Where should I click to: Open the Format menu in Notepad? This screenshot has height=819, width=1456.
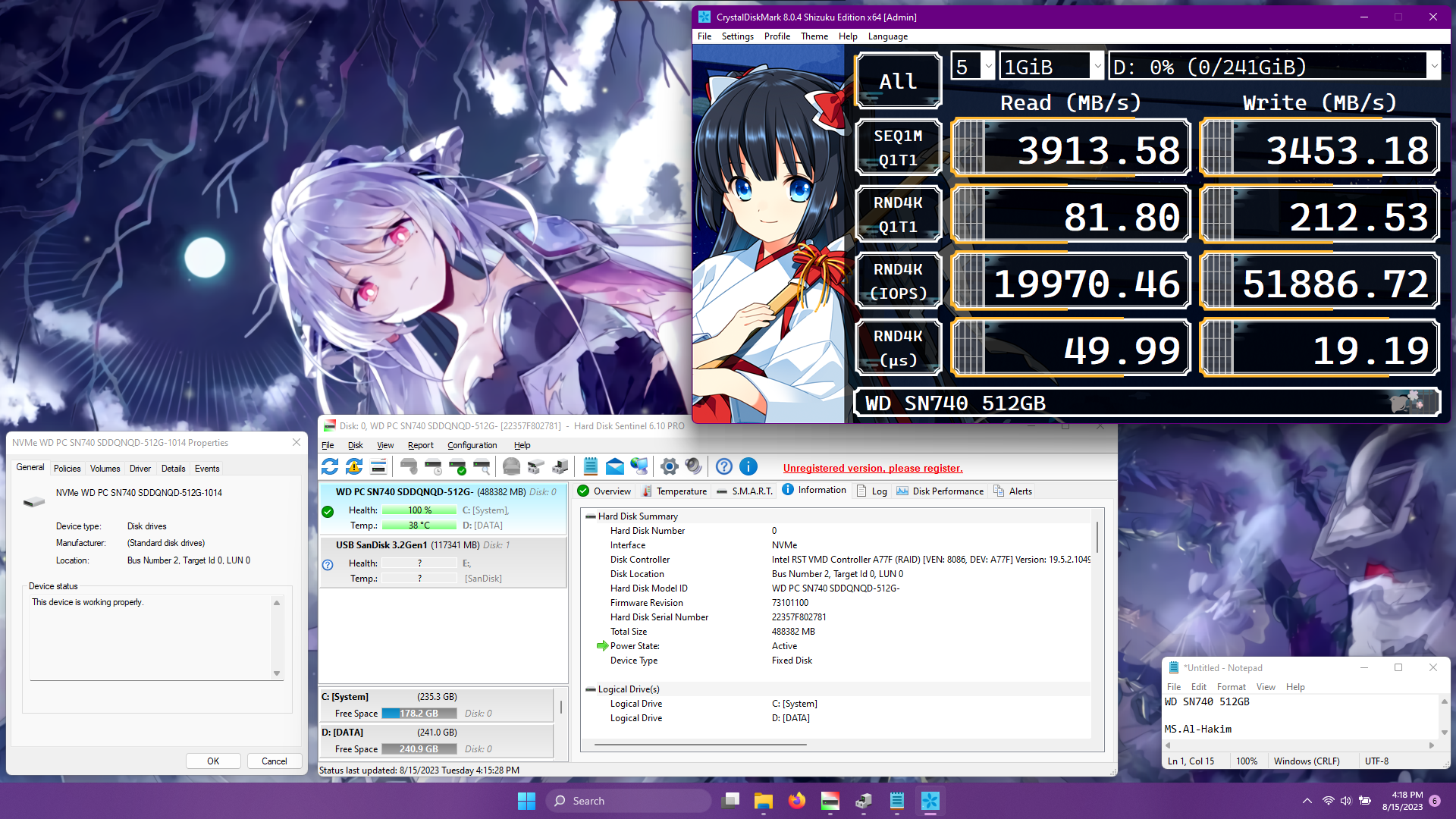(x=1231, y=687)
